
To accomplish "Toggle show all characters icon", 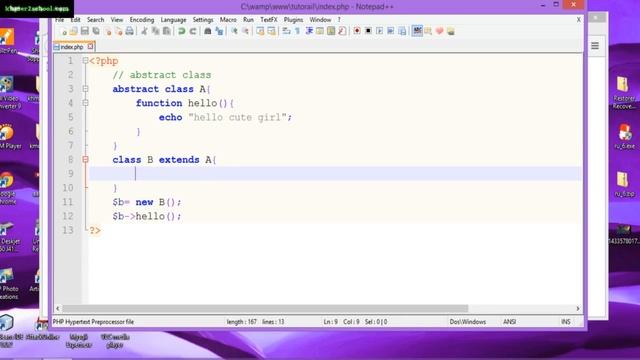I will (298, 31).
